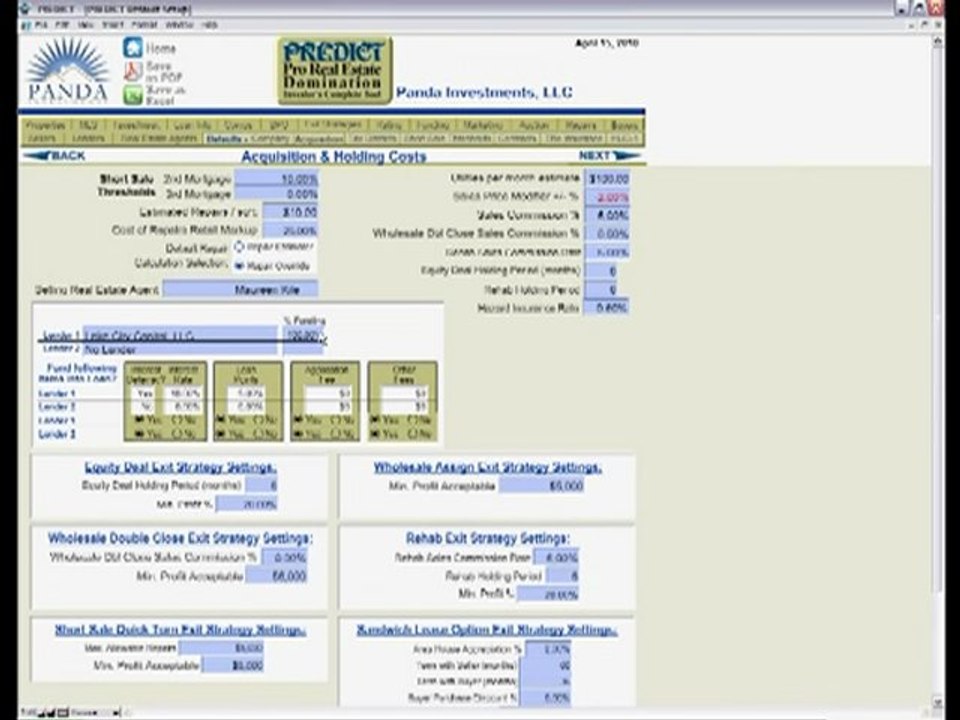
Task: Click the NEXT arrow
Action: pos(609,156)
